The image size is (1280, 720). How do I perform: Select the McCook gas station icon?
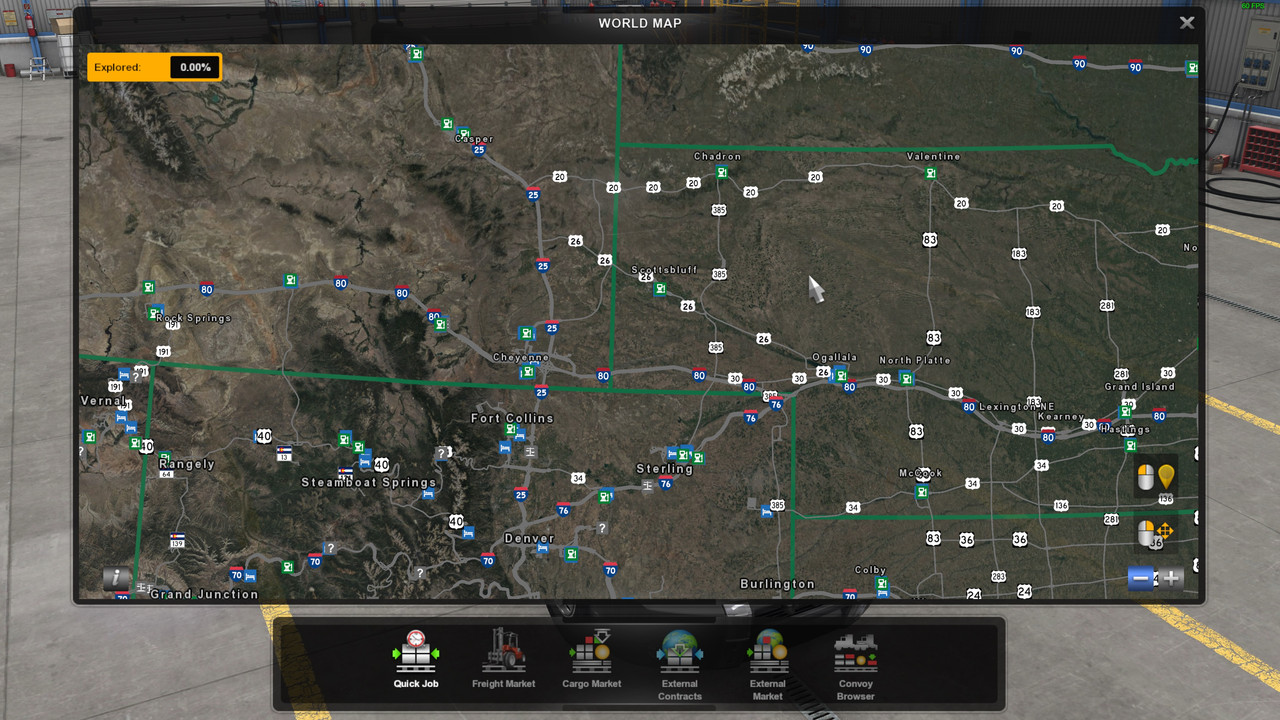coord(922,492)
